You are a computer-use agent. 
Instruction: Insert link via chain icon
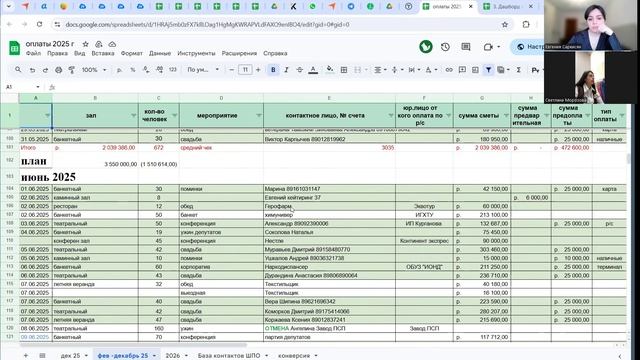pyautogui.click(x=449, y=70)
